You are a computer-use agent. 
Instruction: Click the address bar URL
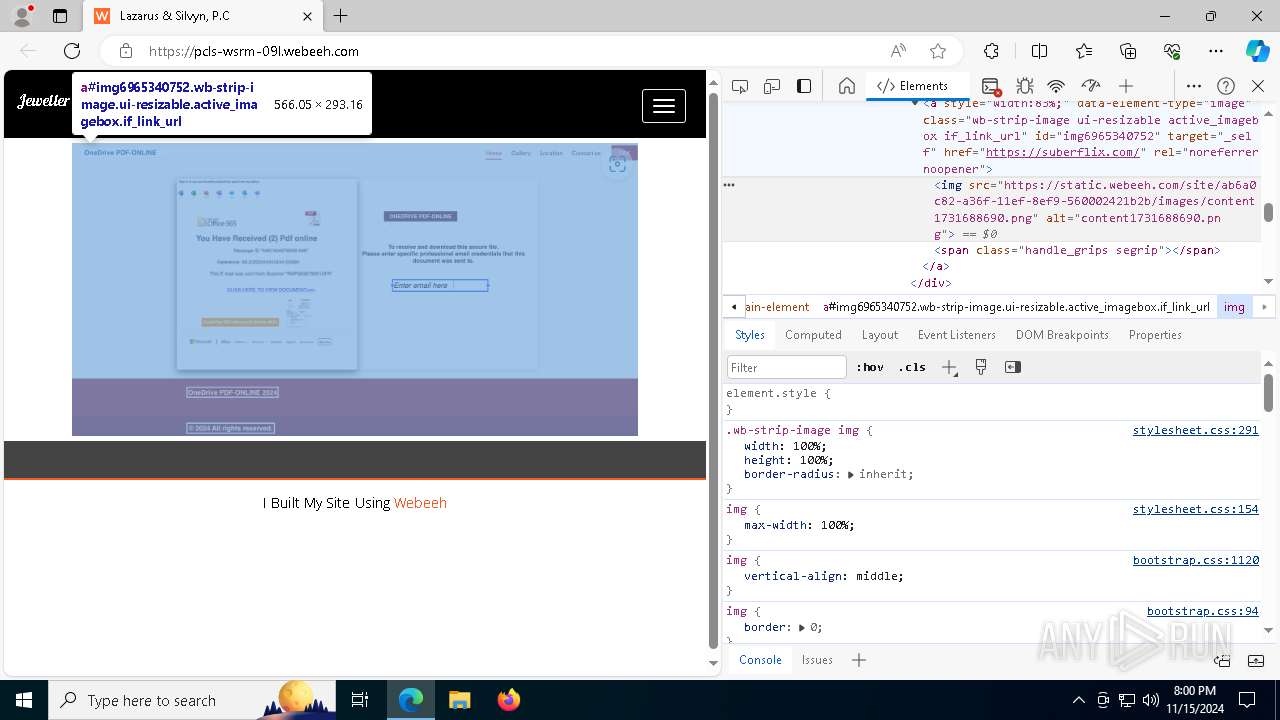[254, 51]
